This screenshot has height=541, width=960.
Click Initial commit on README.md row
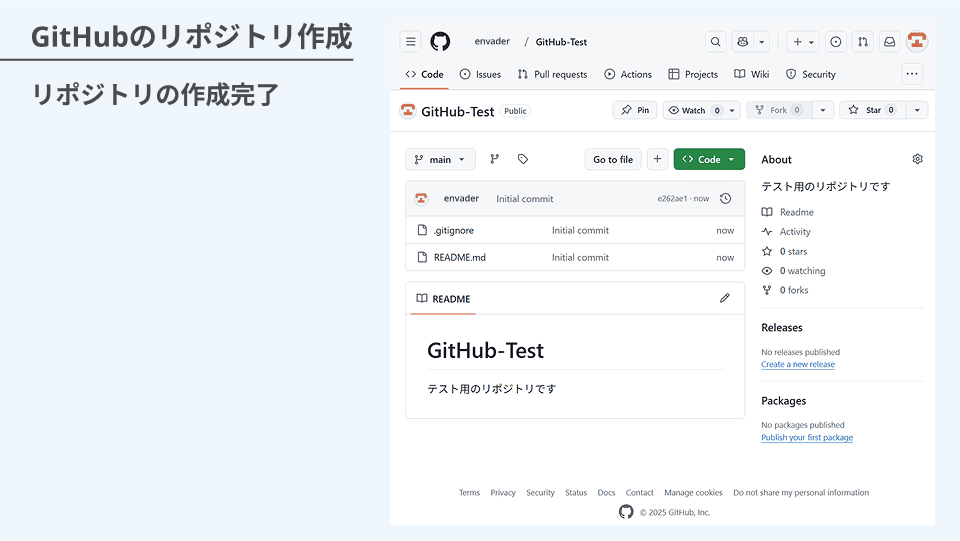(580, 258)
